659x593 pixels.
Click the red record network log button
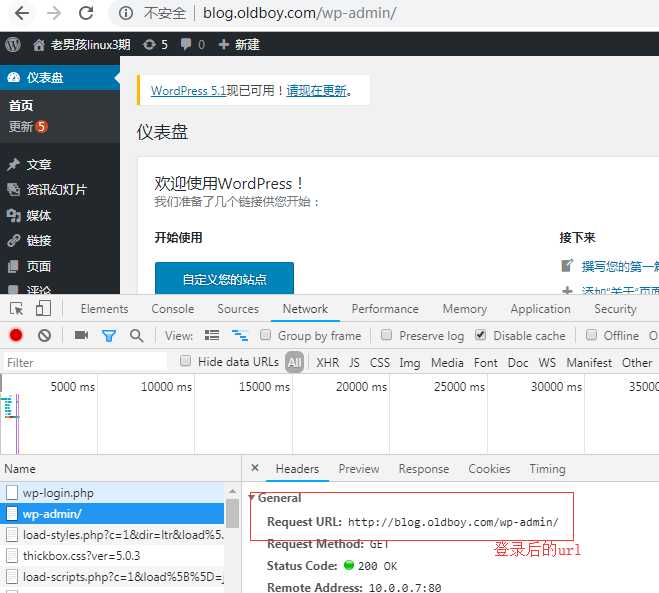tap(16, 336)
